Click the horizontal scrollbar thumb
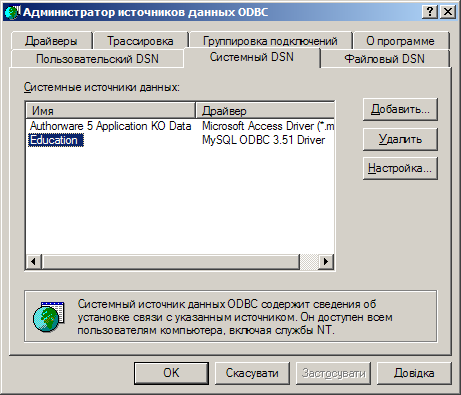 [171, 261]
